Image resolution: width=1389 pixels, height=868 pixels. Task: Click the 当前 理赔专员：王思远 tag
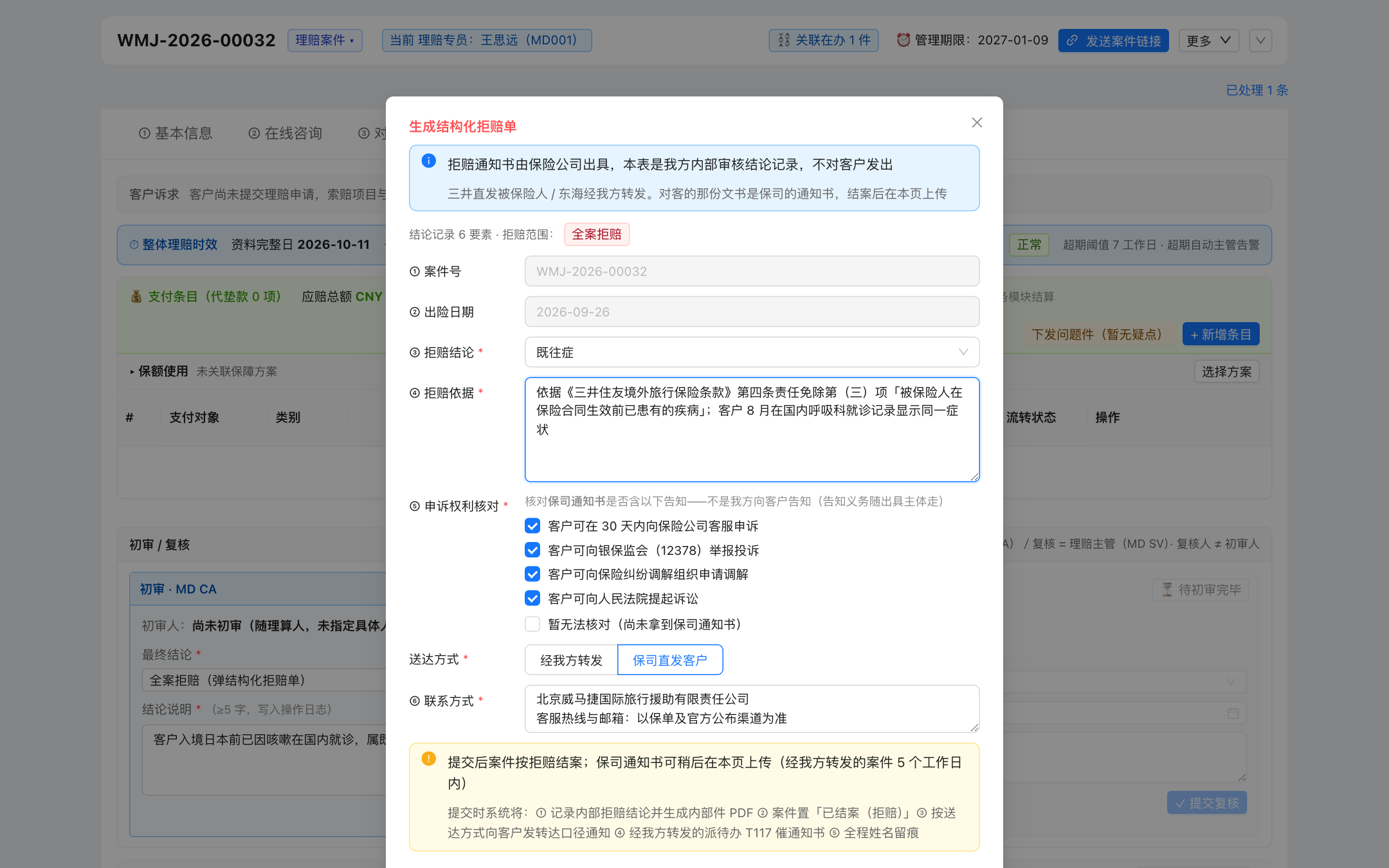(x=487, y=40)
